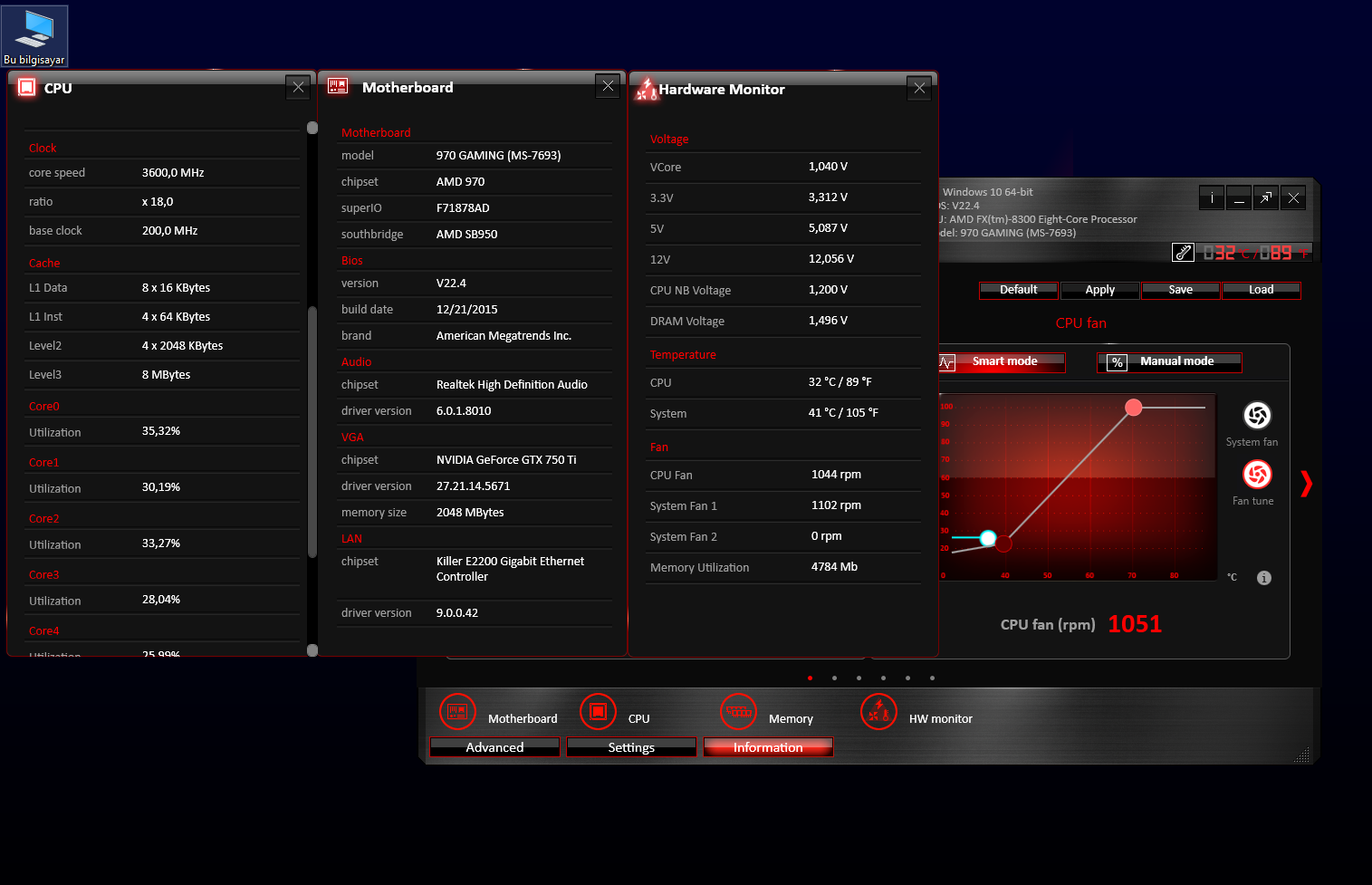Click the Killer E2200 Gigabit Ethernet Controller value
The width and height of the screenshot is (1372, 885).
[510, 569]
